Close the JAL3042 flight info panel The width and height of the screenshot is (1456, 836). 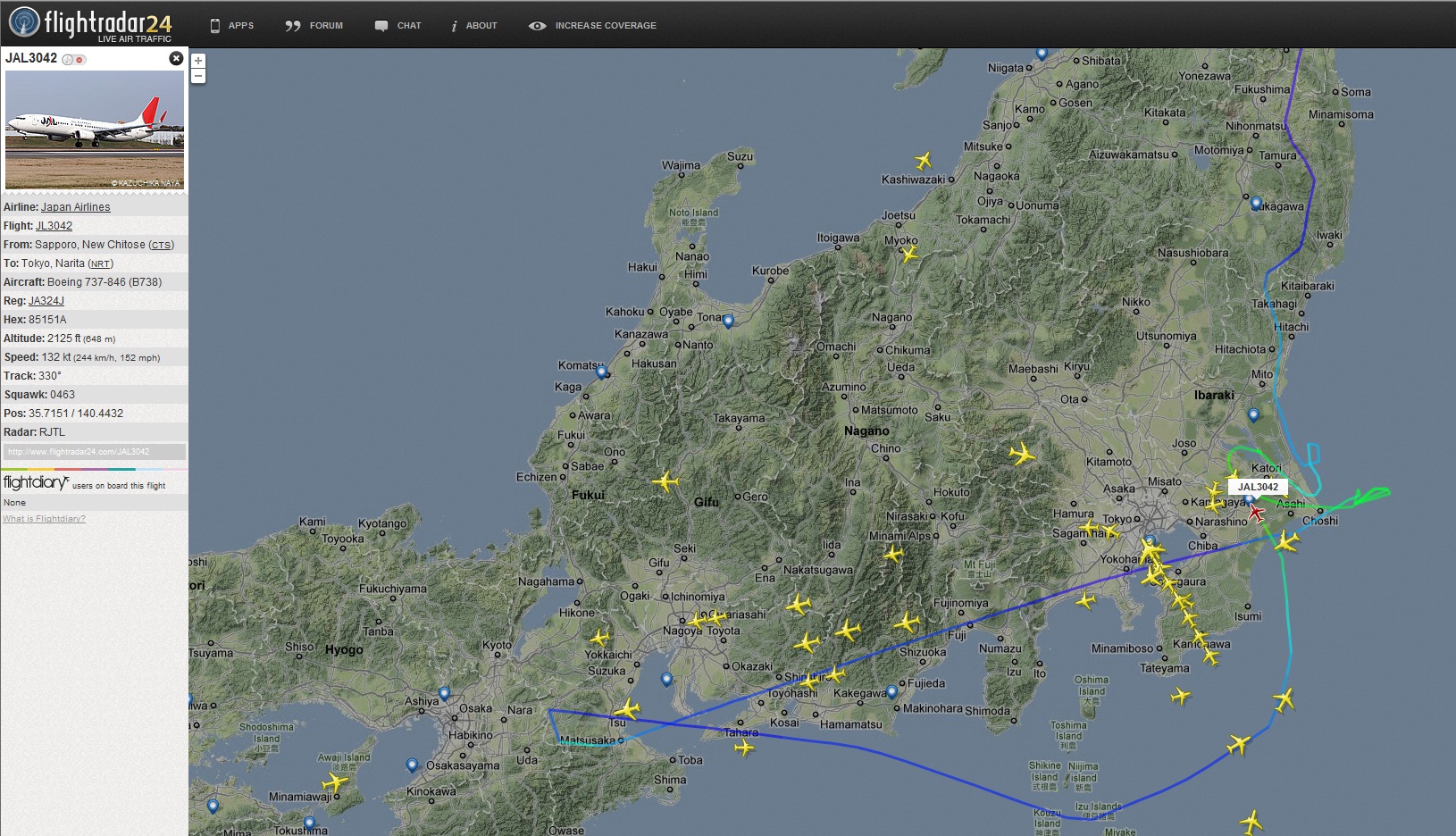(176, 58)
